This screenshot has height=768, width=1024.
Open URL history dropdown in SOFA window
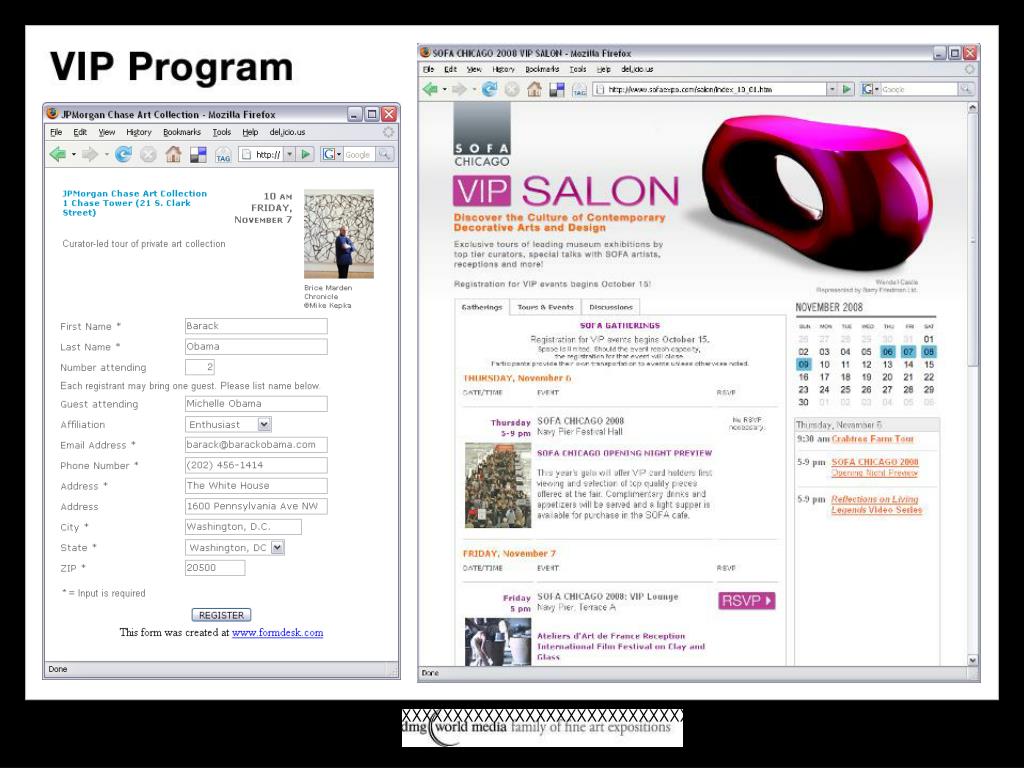tap(831, 89)
